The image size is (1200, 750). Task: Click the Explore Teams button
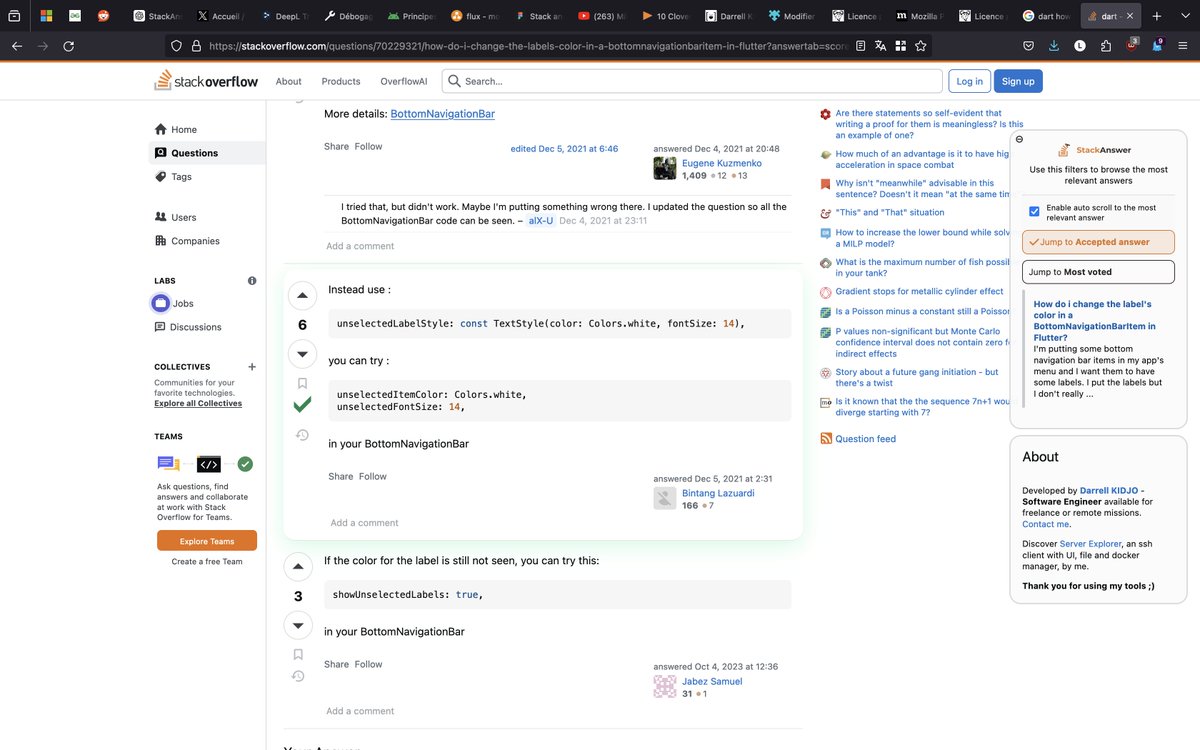[207, 541]
